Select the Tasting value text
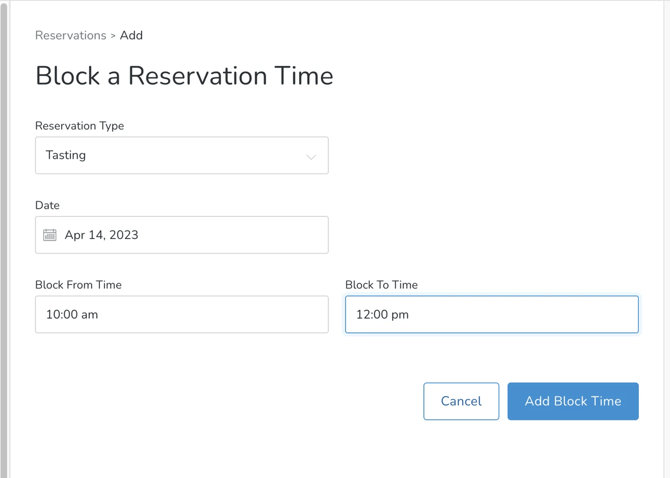This screenshot has width=670, height=478. click(x=66, y=156)
